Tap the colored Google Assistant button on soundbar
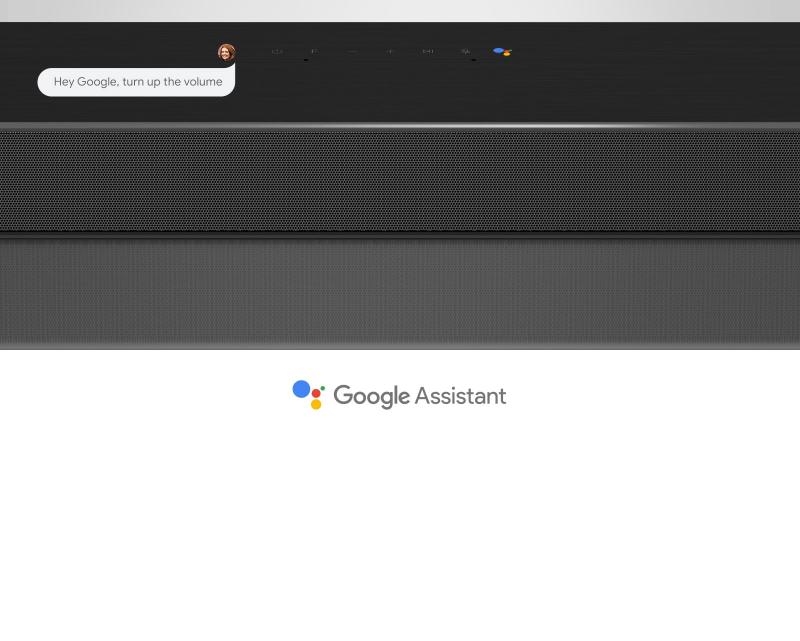Screen dimensions: 800x641 503,52
